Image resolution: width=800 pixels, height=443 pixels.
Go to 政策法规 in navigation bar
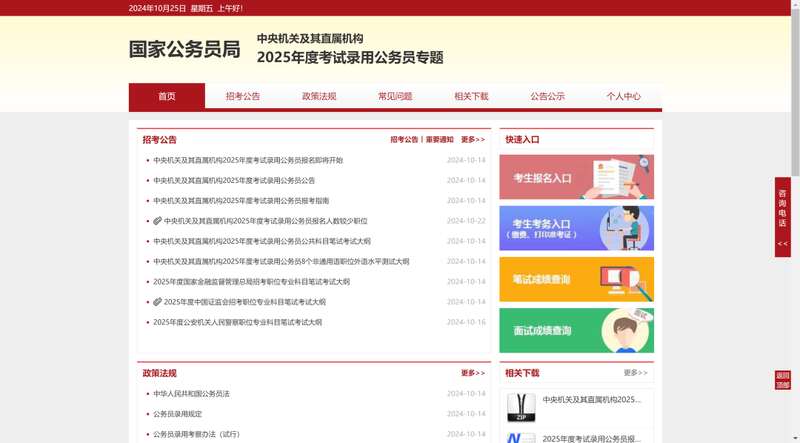pos(319,97)
